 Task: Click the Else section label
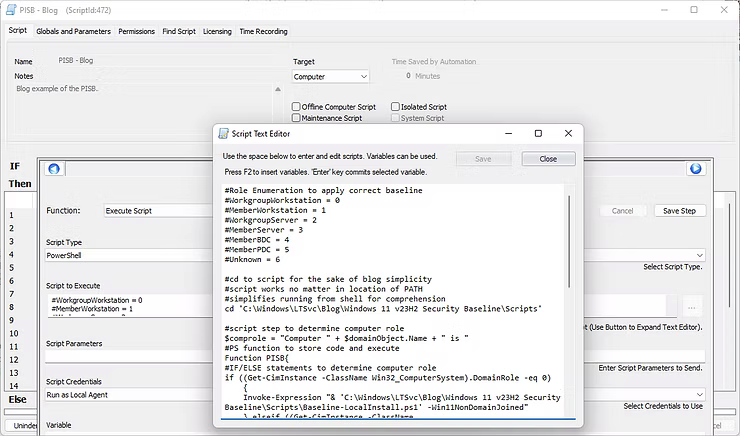17,399
